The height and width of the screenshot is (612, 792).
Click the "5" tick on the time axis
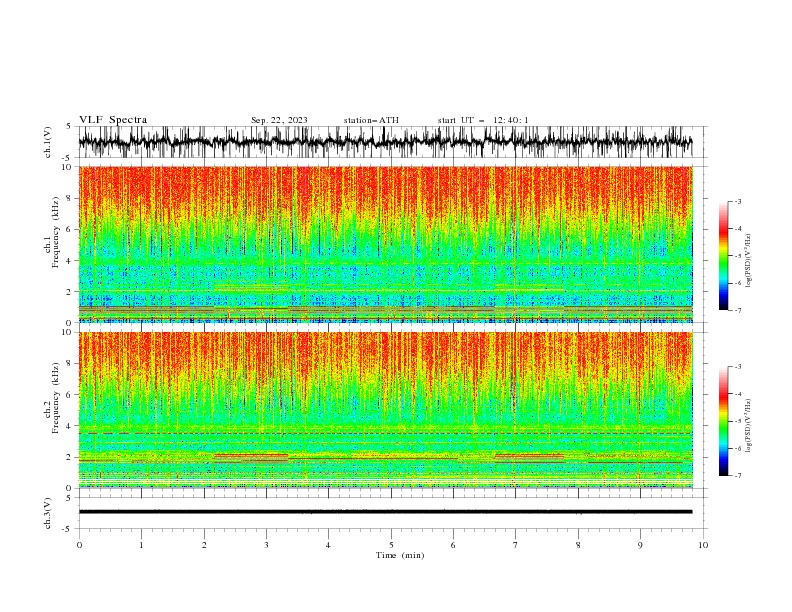point(391,545)
